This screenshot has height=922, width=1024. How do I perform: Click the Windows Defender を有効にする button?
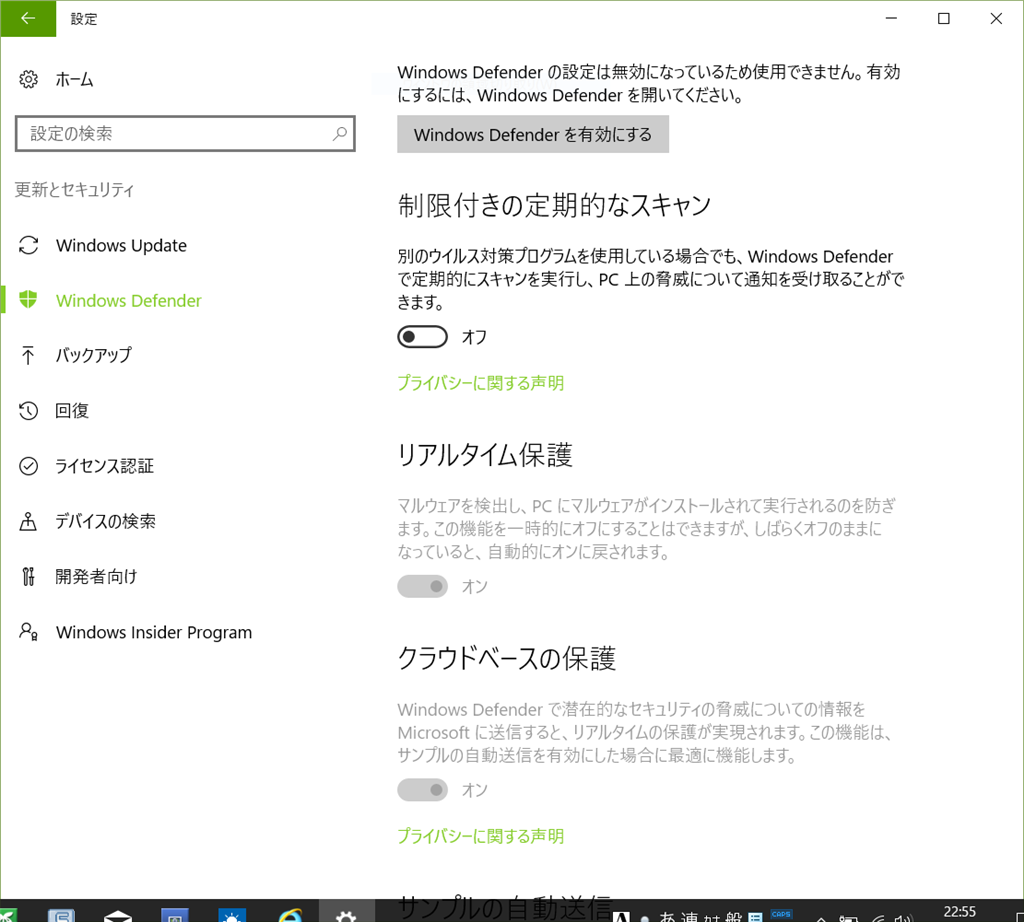[533, 135]
